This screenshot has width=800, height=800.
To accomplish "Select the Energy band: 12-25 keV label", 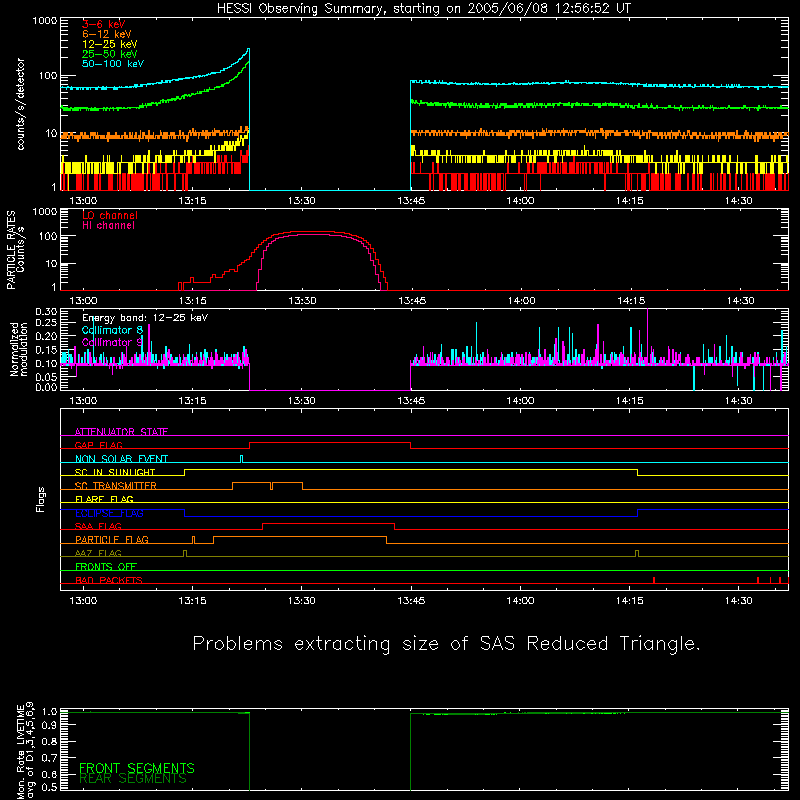I will (145, 318).
